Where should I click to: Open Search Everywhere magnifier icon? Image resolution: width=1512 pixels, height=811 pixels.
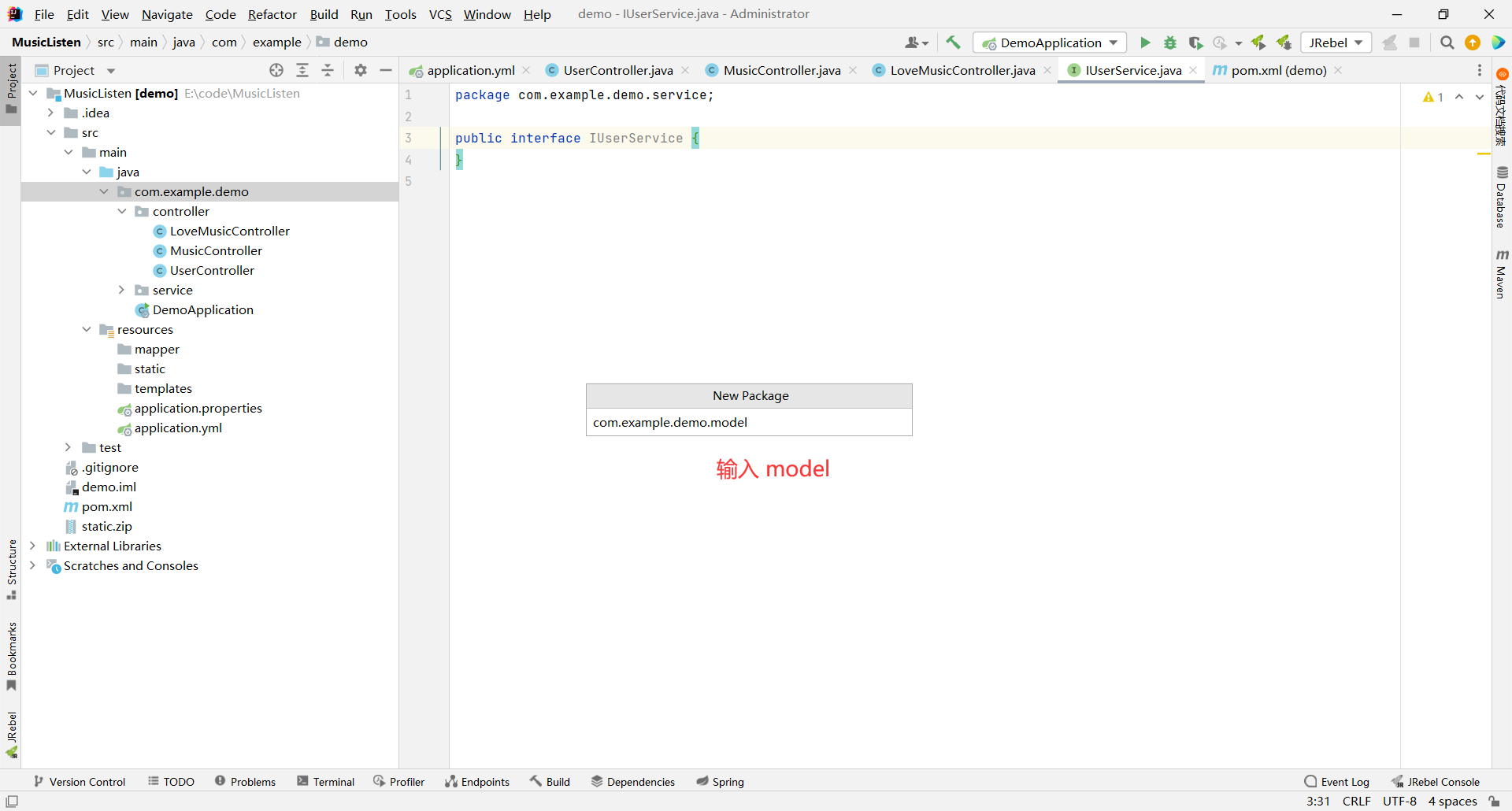pos(1447,43)
